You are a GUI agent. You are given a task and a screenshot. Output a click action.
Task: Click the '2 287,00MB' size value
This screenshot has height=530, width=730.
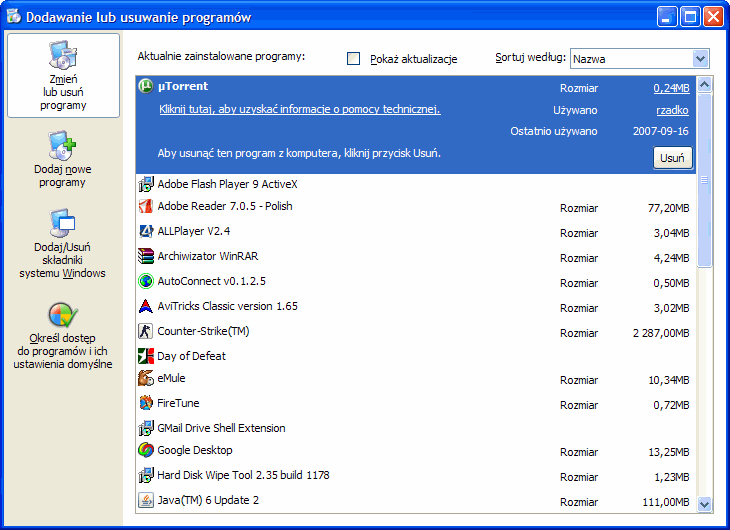coord(661,333)
